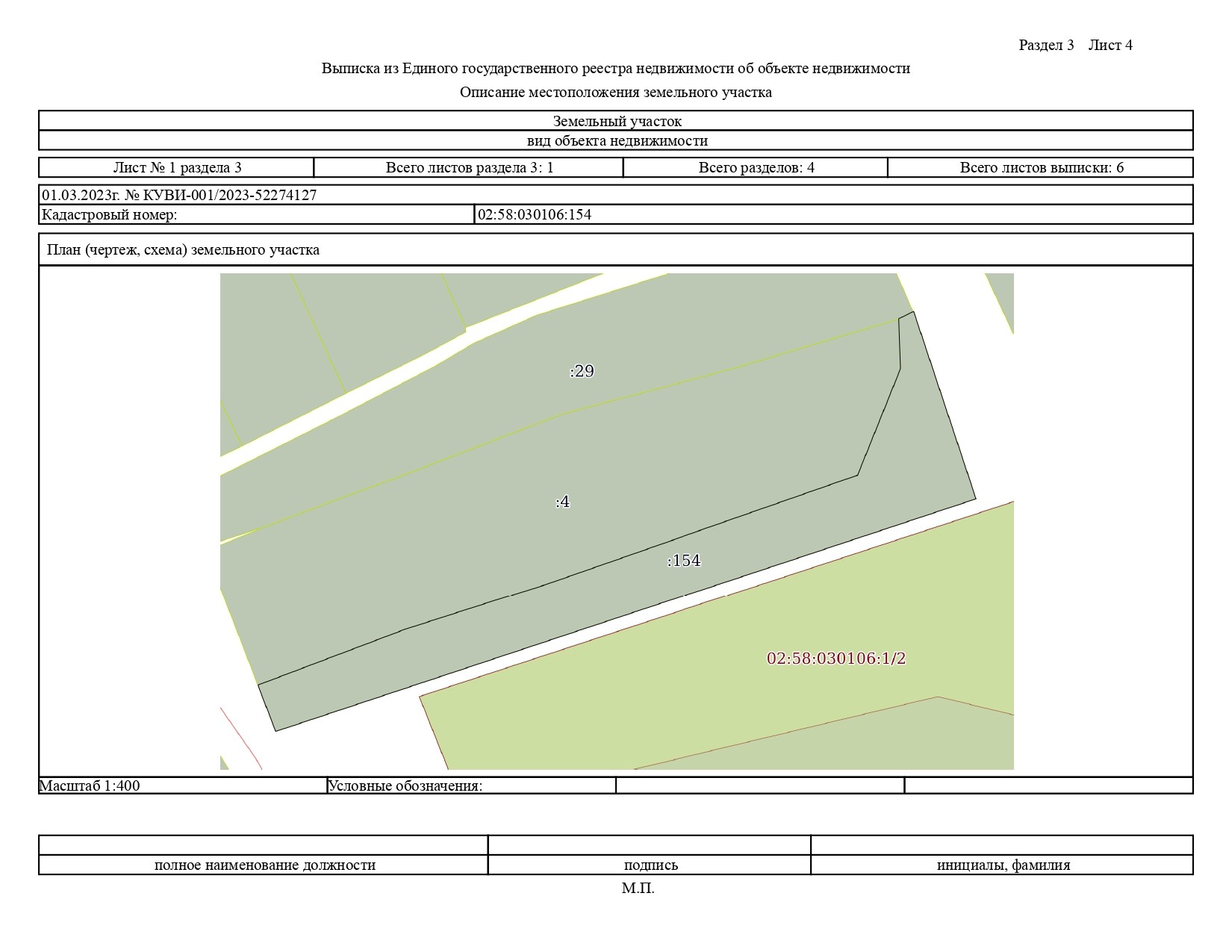The width and height of the screenshot is (1232, 952).
Task: Click the "Описание местоположения земельного участка" subtitle
Action: [x=615, y=93]
